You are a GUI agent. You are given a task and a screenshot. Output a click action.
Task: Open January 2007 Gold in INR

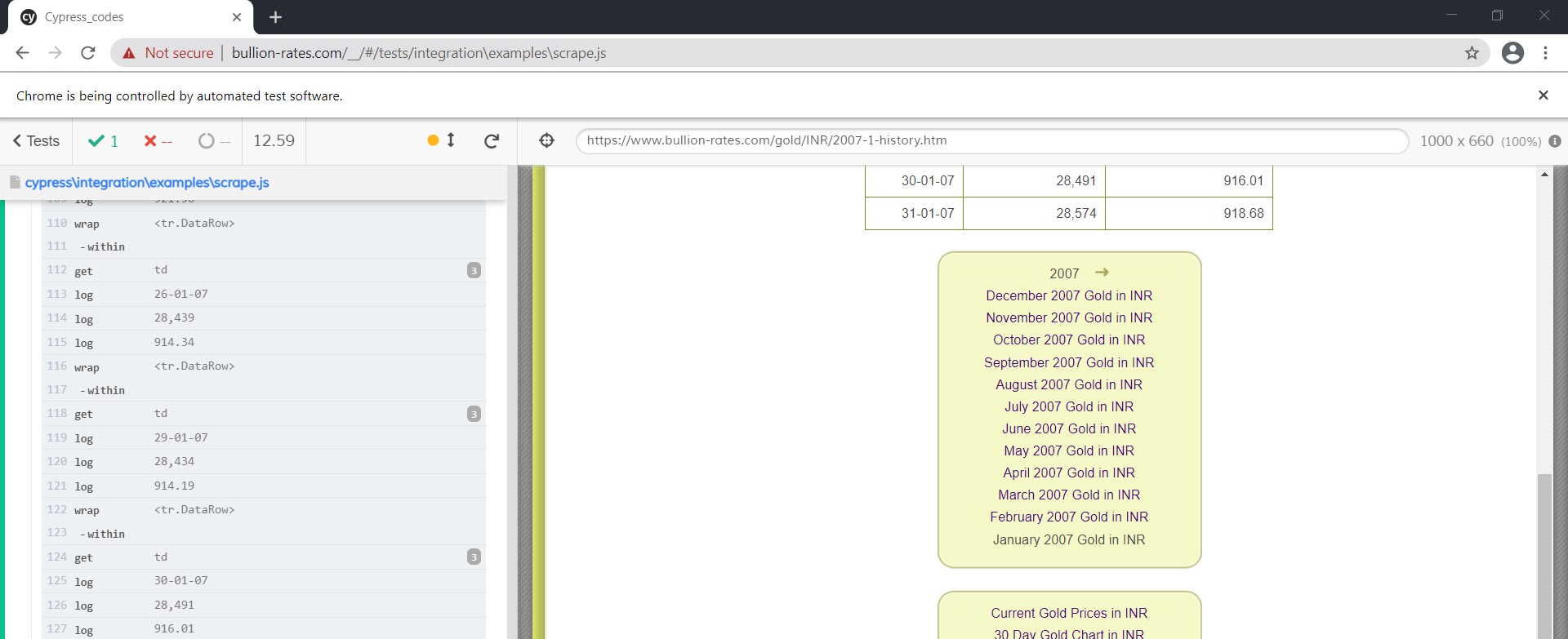1069,539
